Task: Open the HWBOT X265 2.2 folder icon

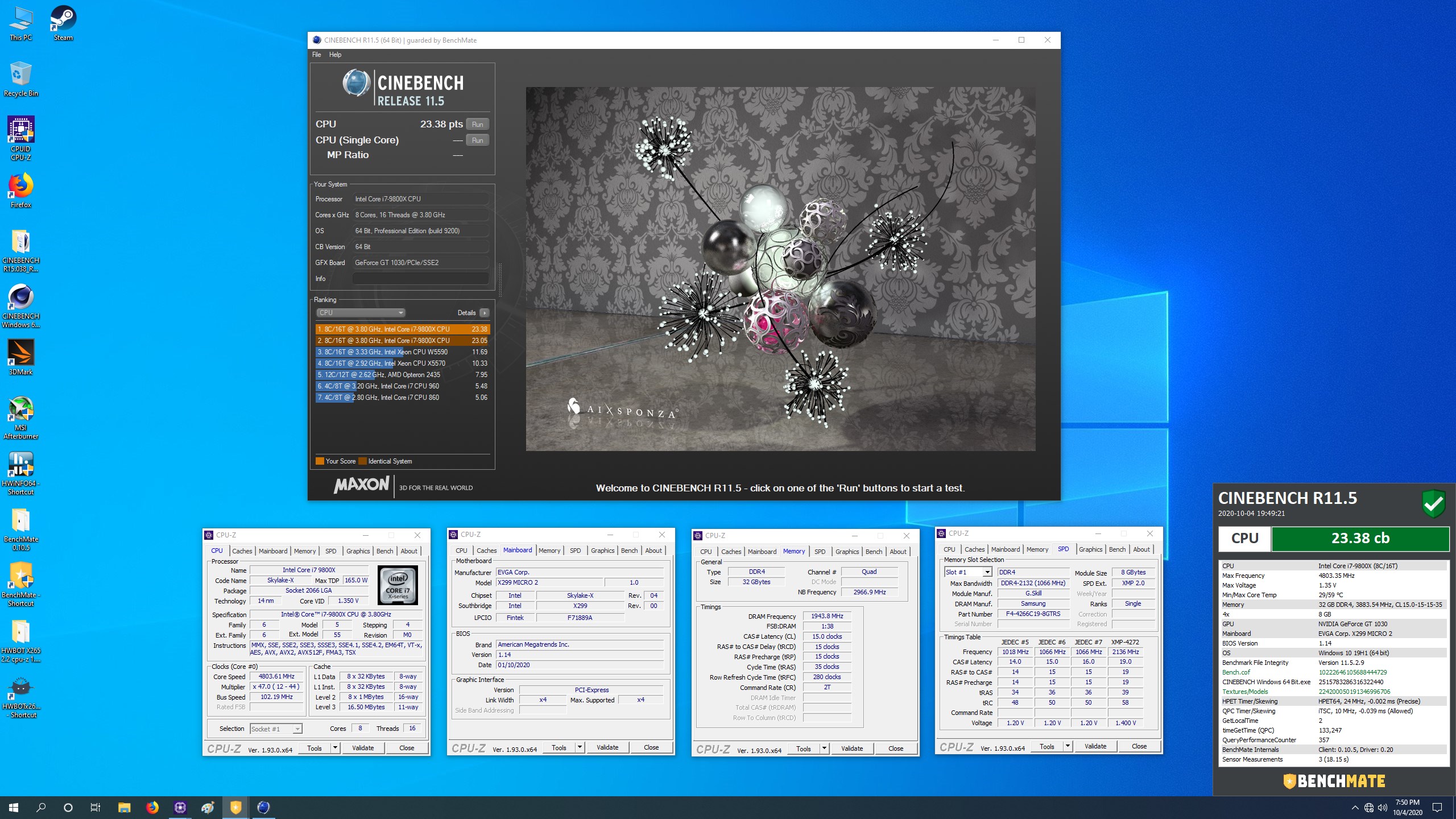Action: click(x=21, y=640)
